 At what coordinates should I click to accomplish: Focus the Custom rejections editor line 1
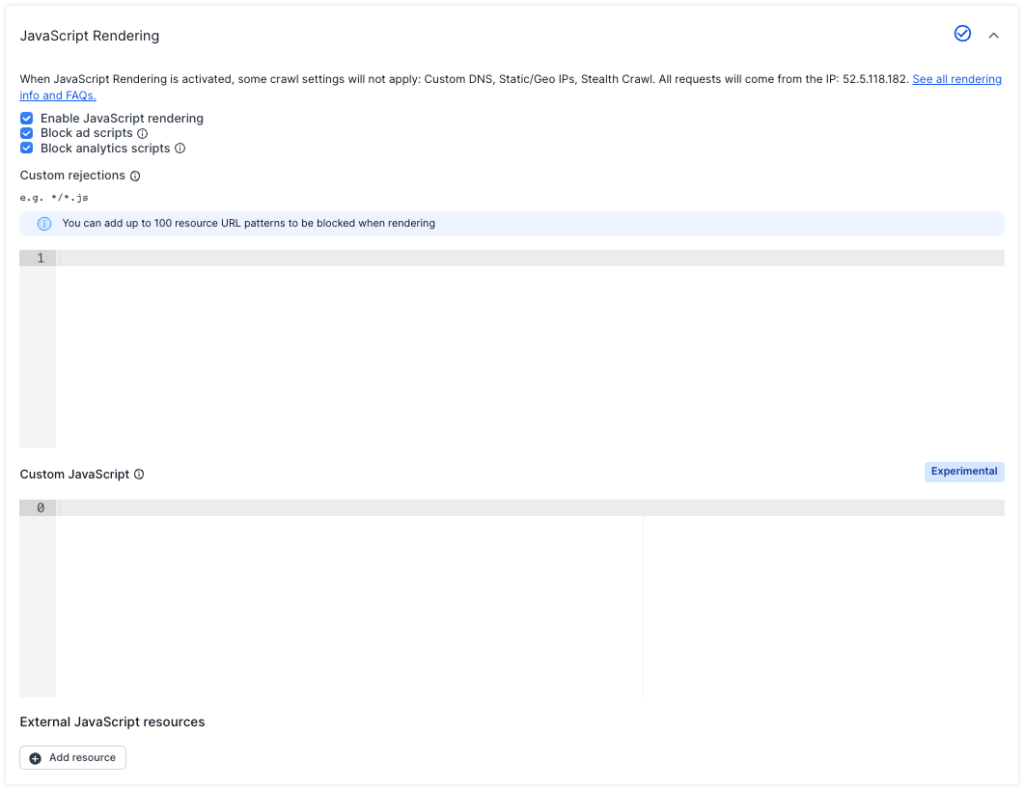click(x=532, y=258)
